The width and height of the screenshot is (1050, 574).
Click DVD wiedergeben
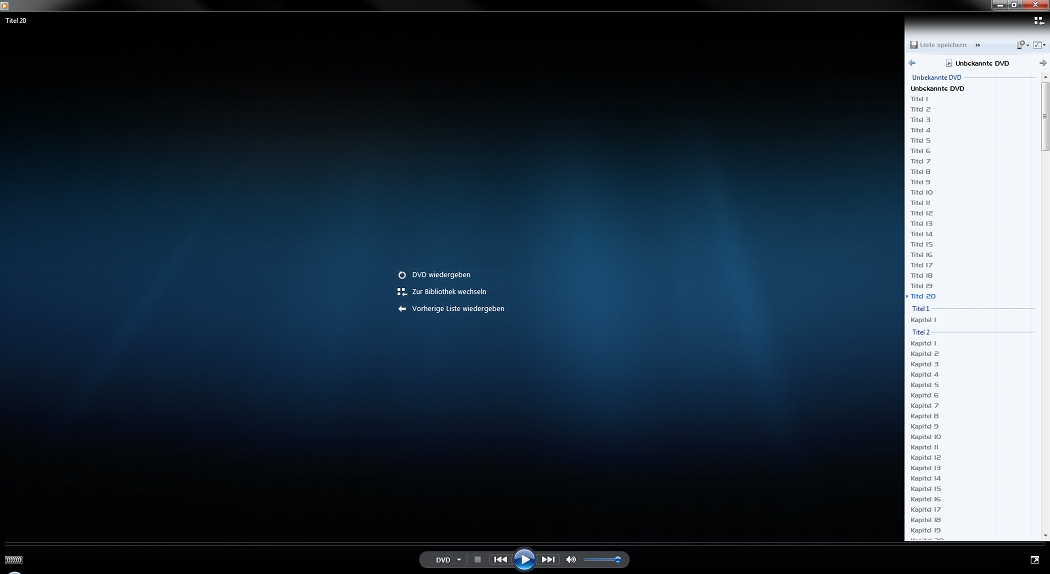tap(441, 275)
